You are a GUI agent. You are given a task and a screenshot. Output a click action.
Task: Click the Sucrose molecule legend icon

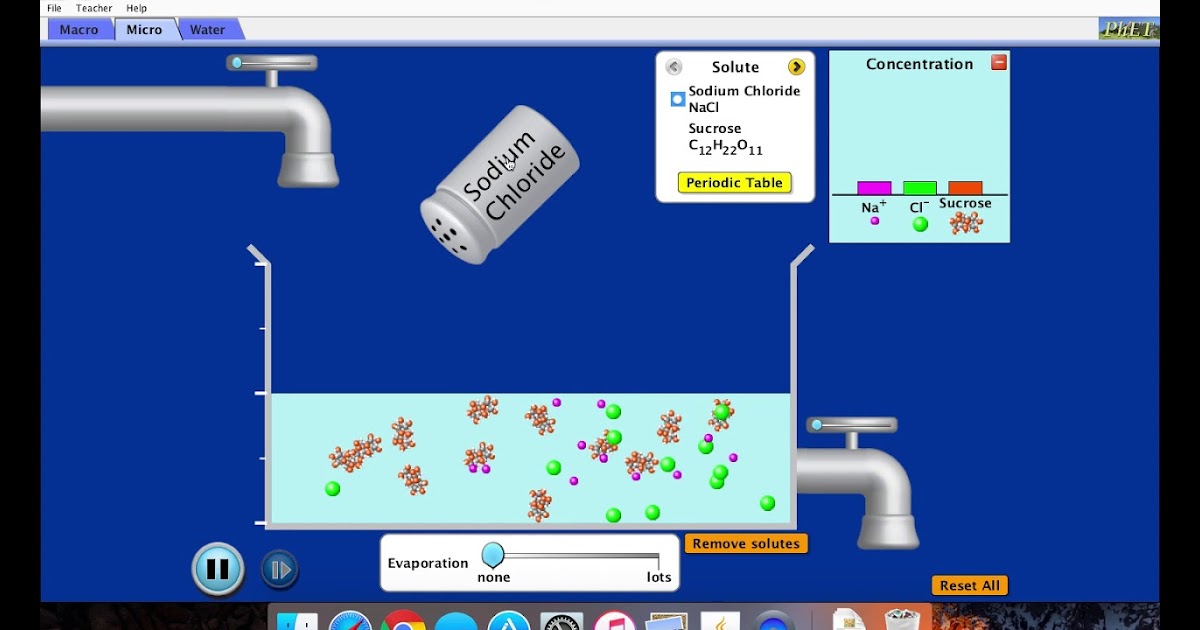[966, 223]
